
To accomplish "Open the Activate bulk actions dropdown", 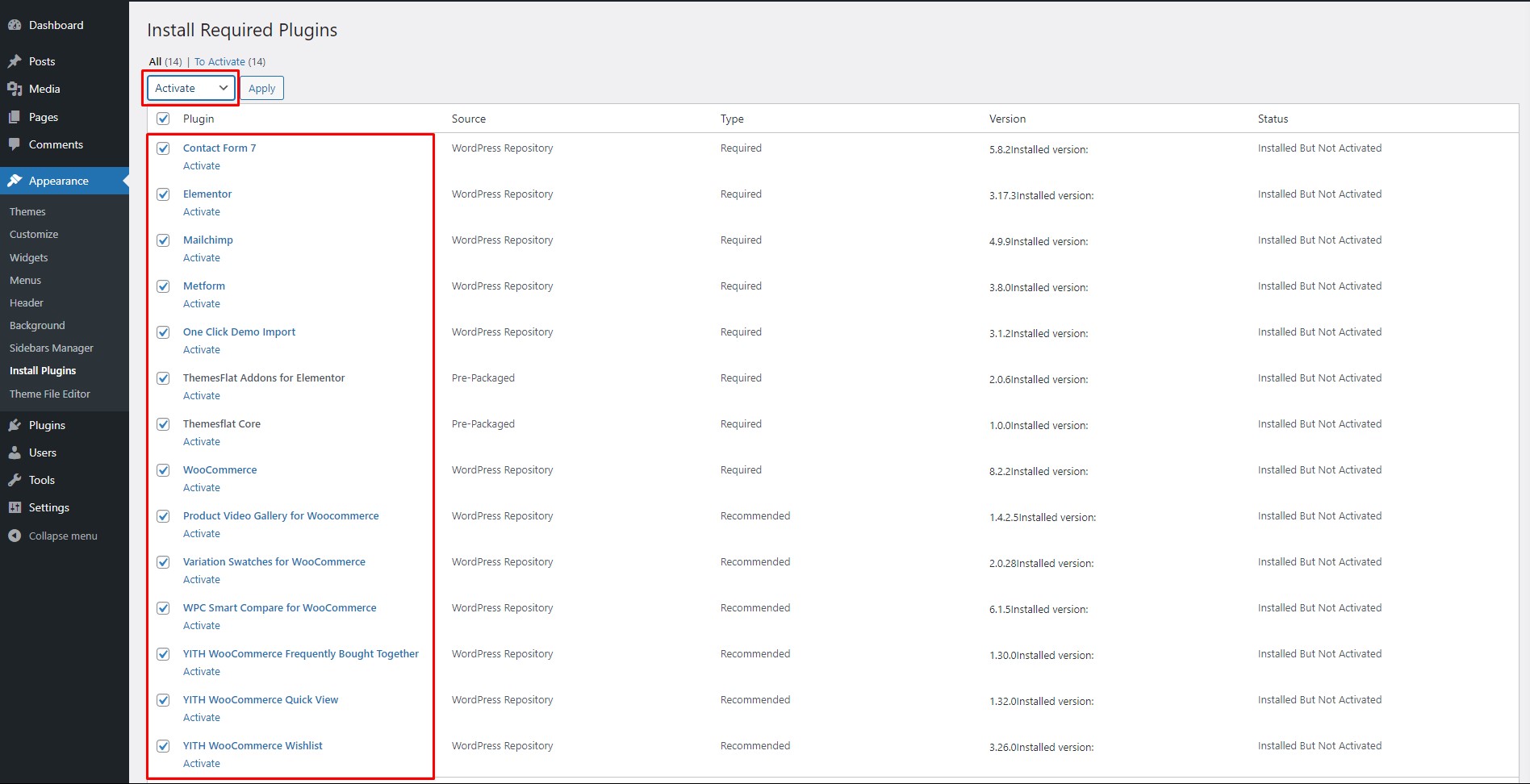I will [191, 88].
